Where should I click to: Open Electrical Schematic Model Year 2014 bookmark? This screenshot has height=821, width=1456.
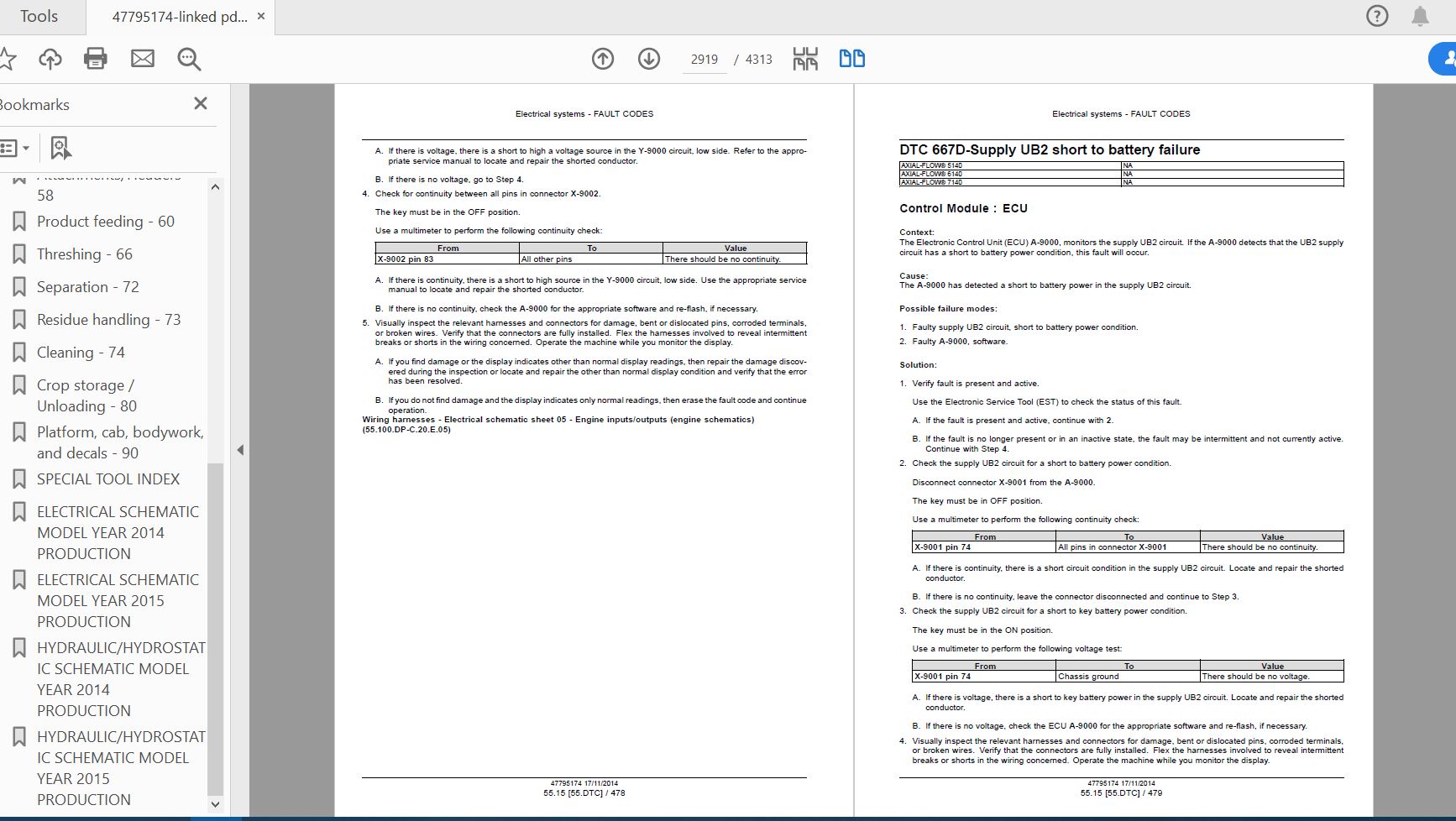(x=118, y=532)
